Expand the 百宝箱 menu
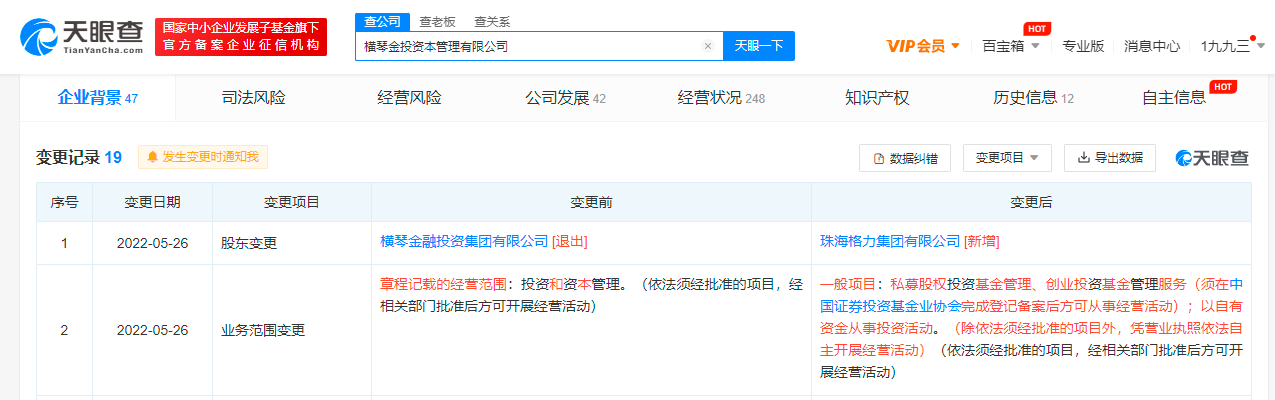The width and height of the screenshot is (1275, 400). (x=1011, y=46)
